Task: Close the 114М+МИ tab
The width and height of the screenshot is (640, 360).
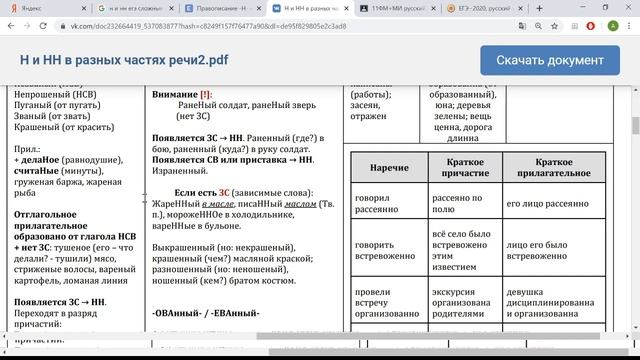Action: [433, 8]
